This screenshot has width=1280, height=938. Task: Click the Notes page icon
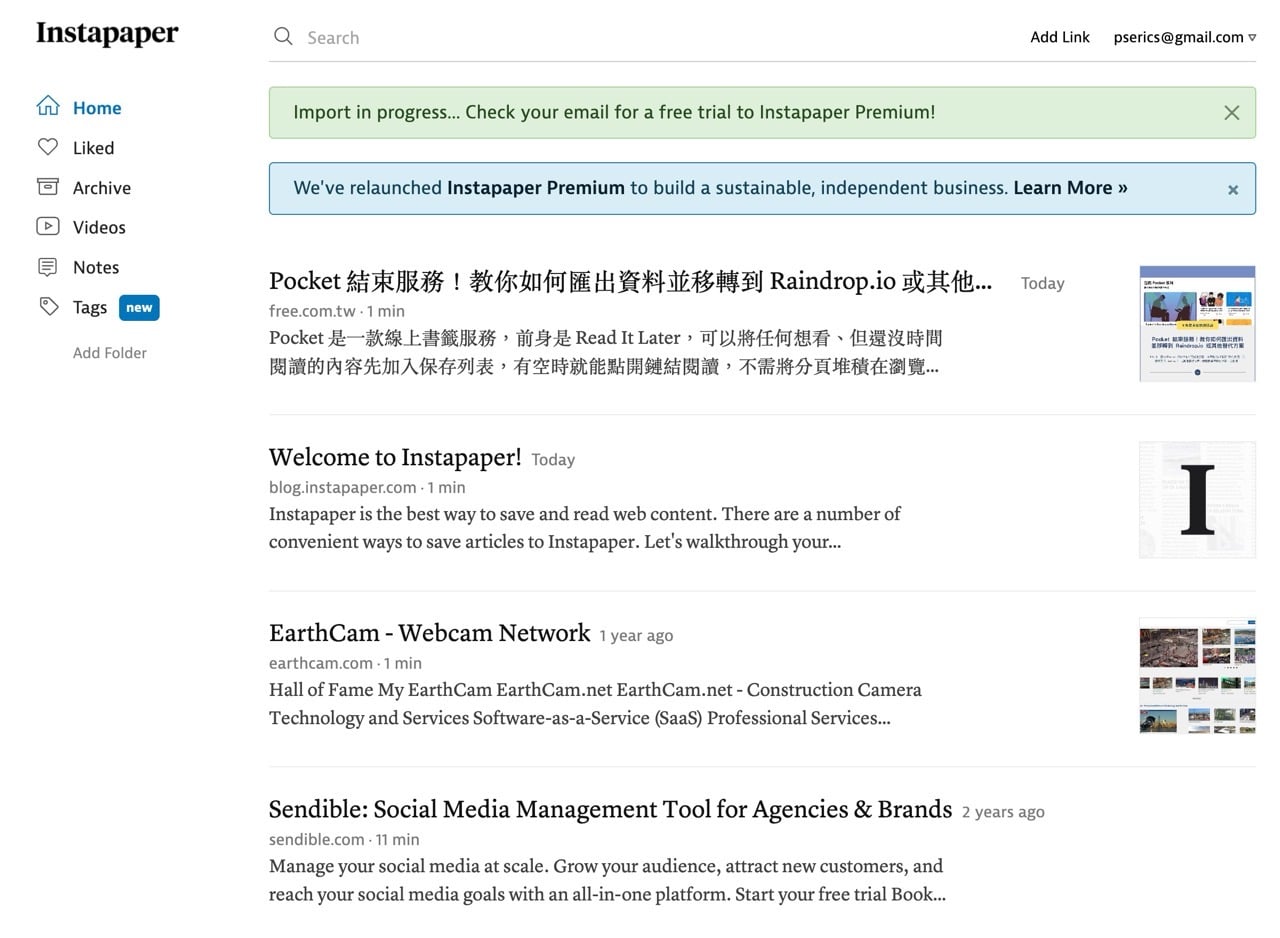48,267
